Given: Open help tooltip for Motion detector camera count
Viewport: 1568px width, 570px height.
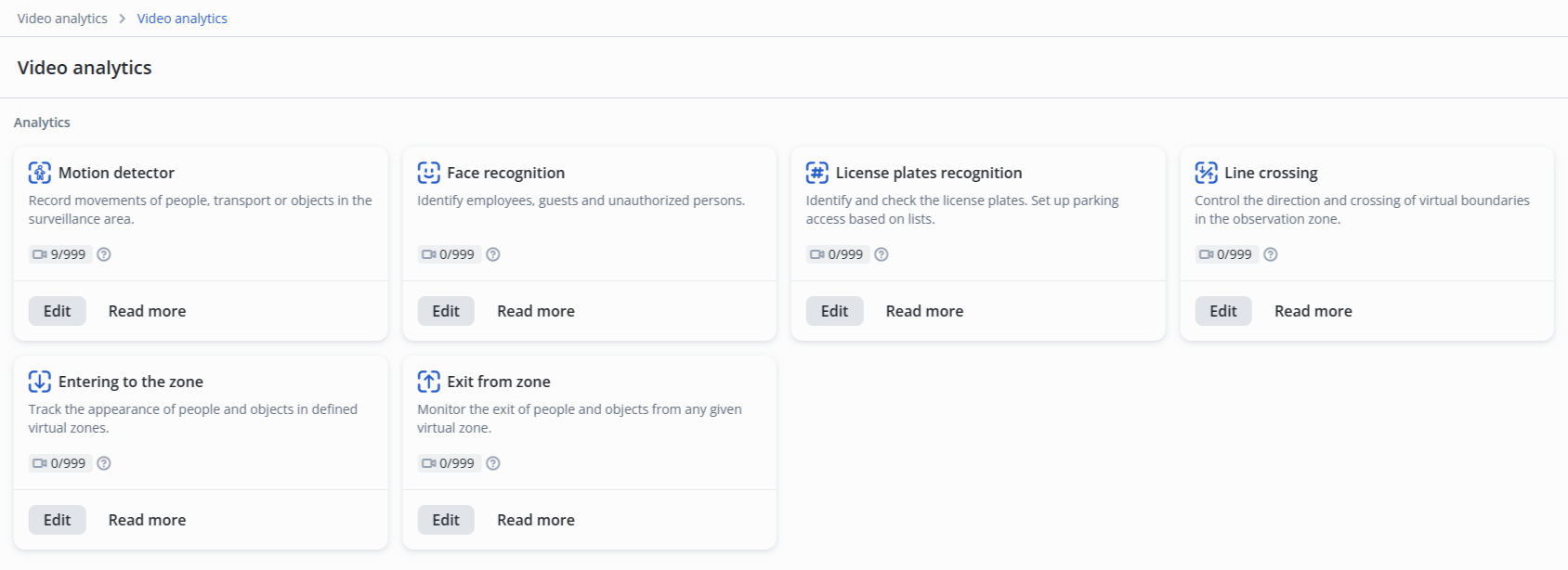Looking at the screenshot, I should 104,254.
